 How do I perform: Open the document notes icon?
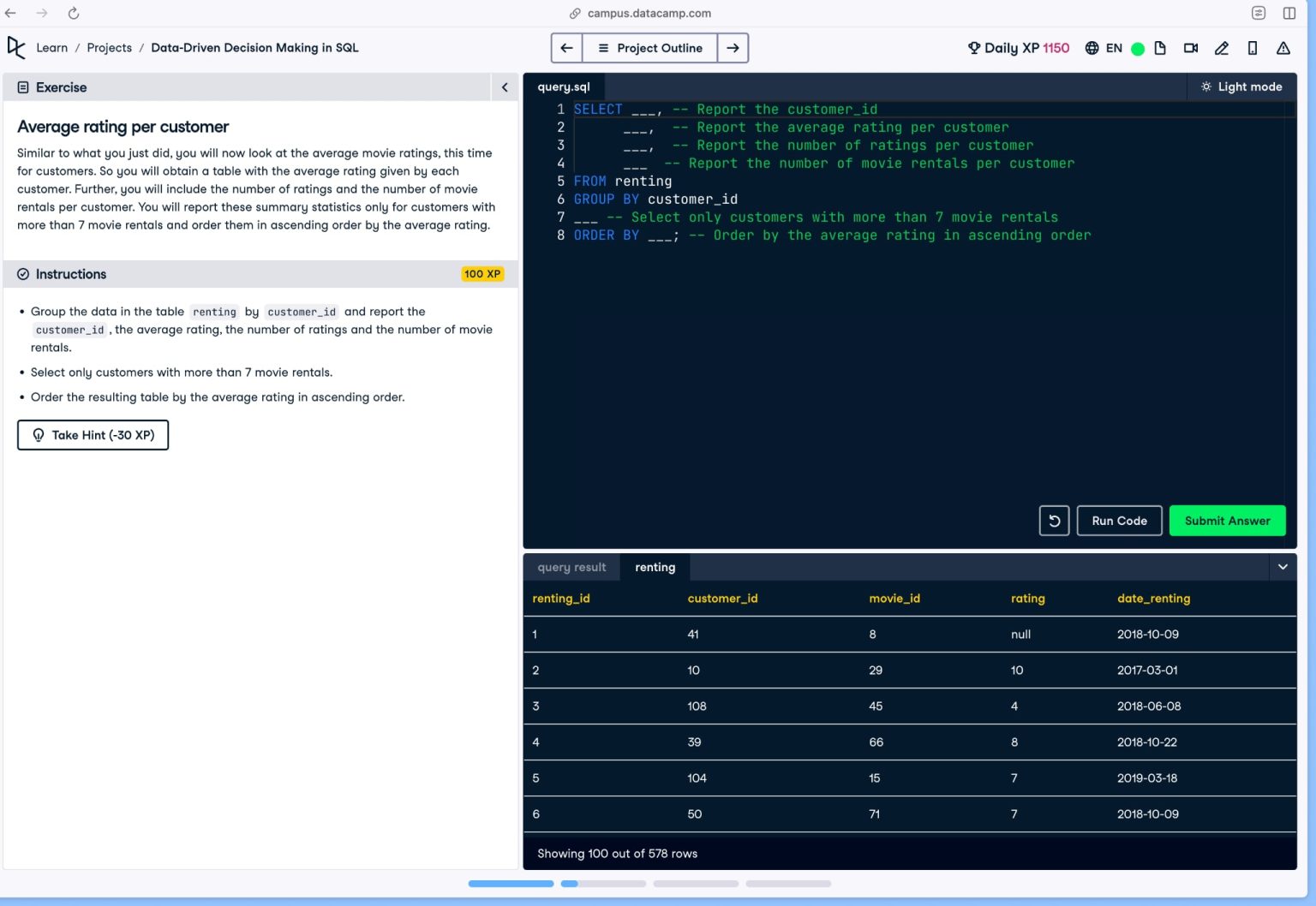click(x=1160, y=48)
